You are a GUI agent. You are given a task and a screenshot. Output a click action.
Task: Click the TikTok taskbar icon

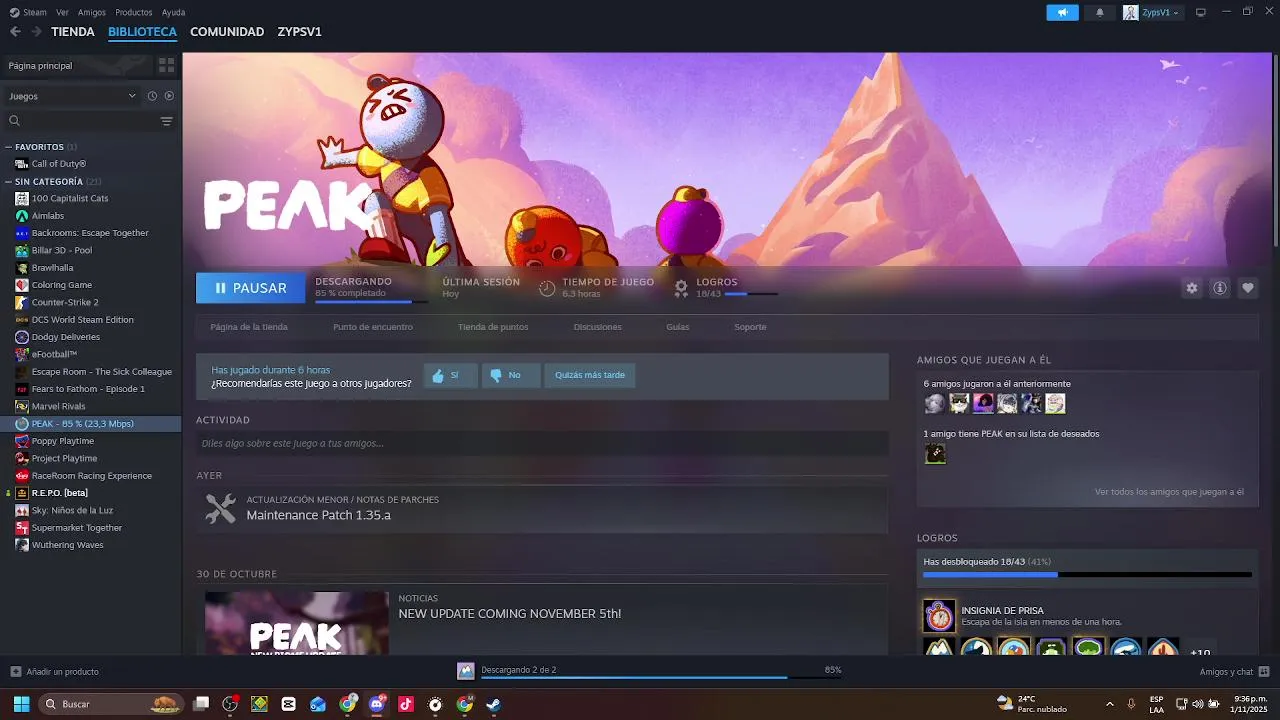click(406, 704)
